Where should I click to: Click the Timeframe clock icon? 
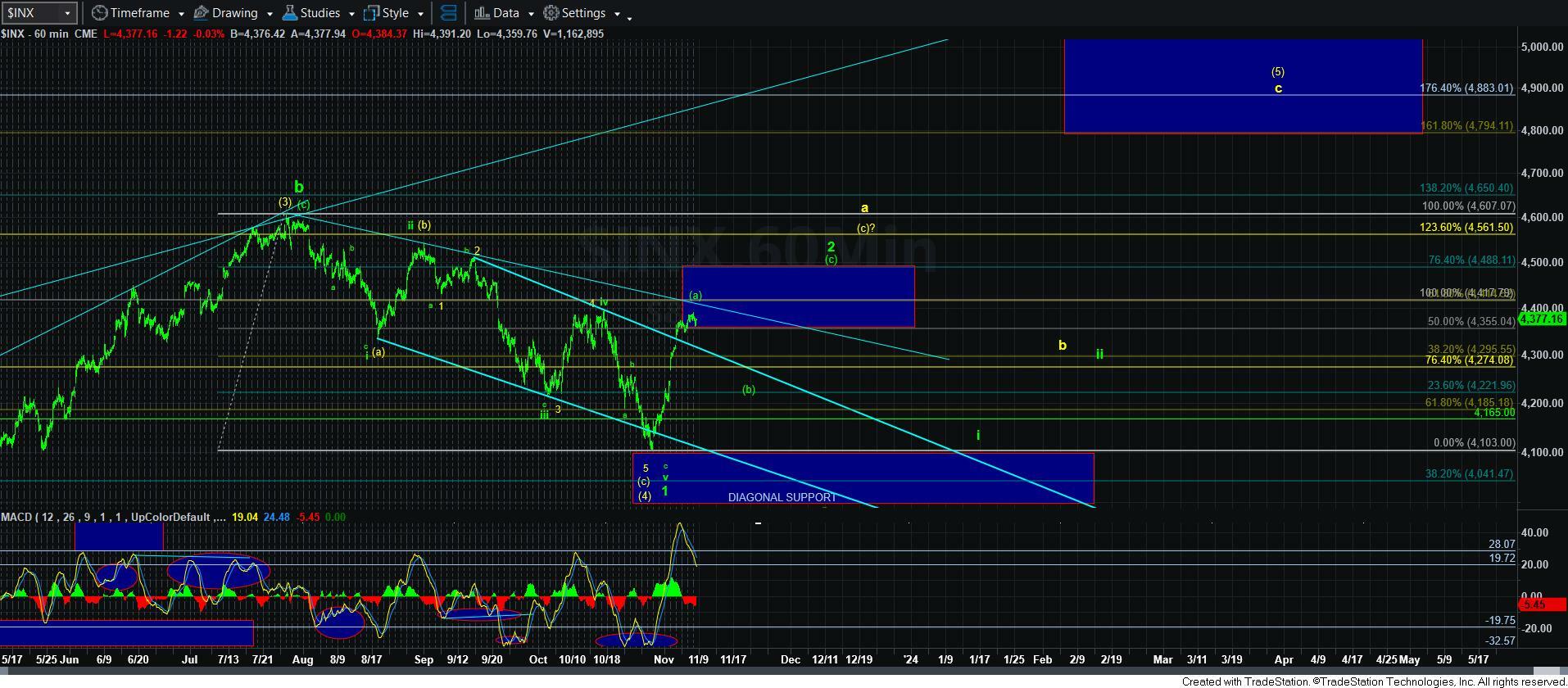99,13
